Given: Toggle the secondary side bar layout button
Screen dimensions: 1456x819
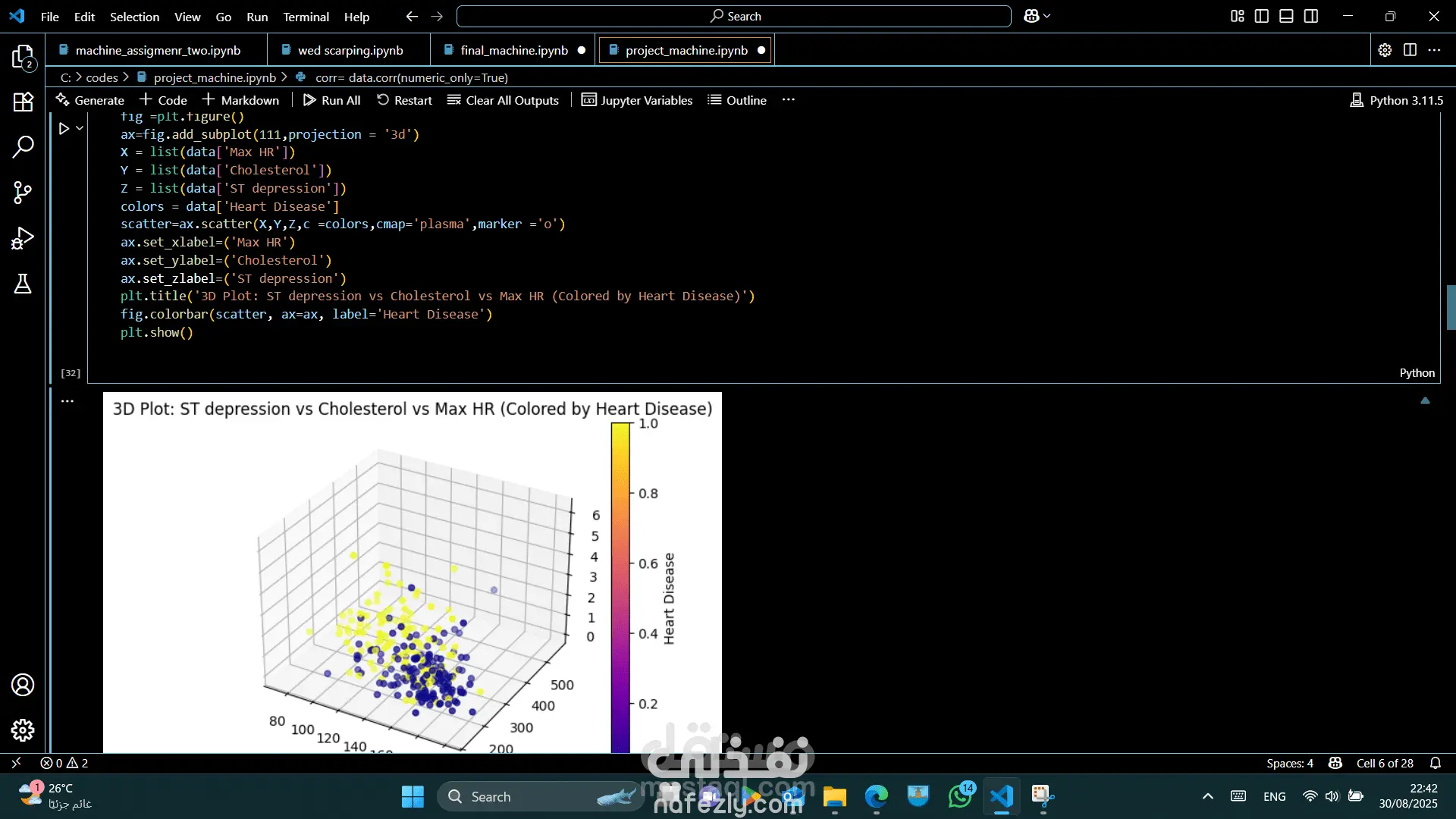Looking at the screenshot, I should tap(1311, 16).
